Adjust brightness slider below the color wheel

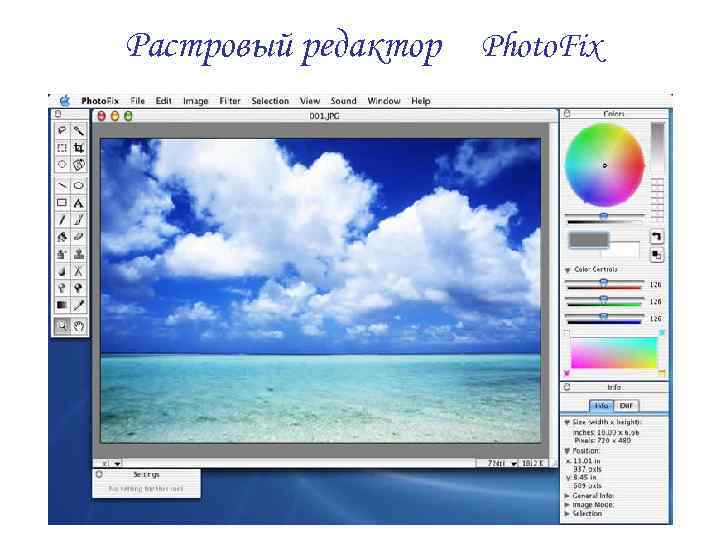pyautogui.click(x=604, y=218)
